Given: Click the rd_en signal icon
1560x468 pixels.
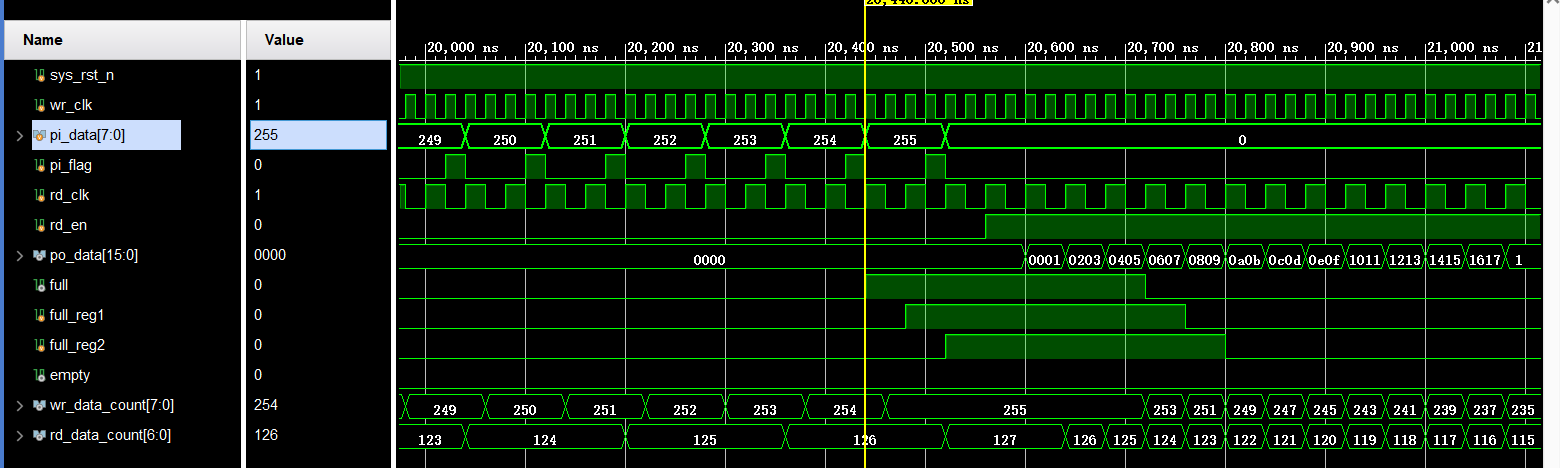Looking at the screenshot, I should point(40,225).
